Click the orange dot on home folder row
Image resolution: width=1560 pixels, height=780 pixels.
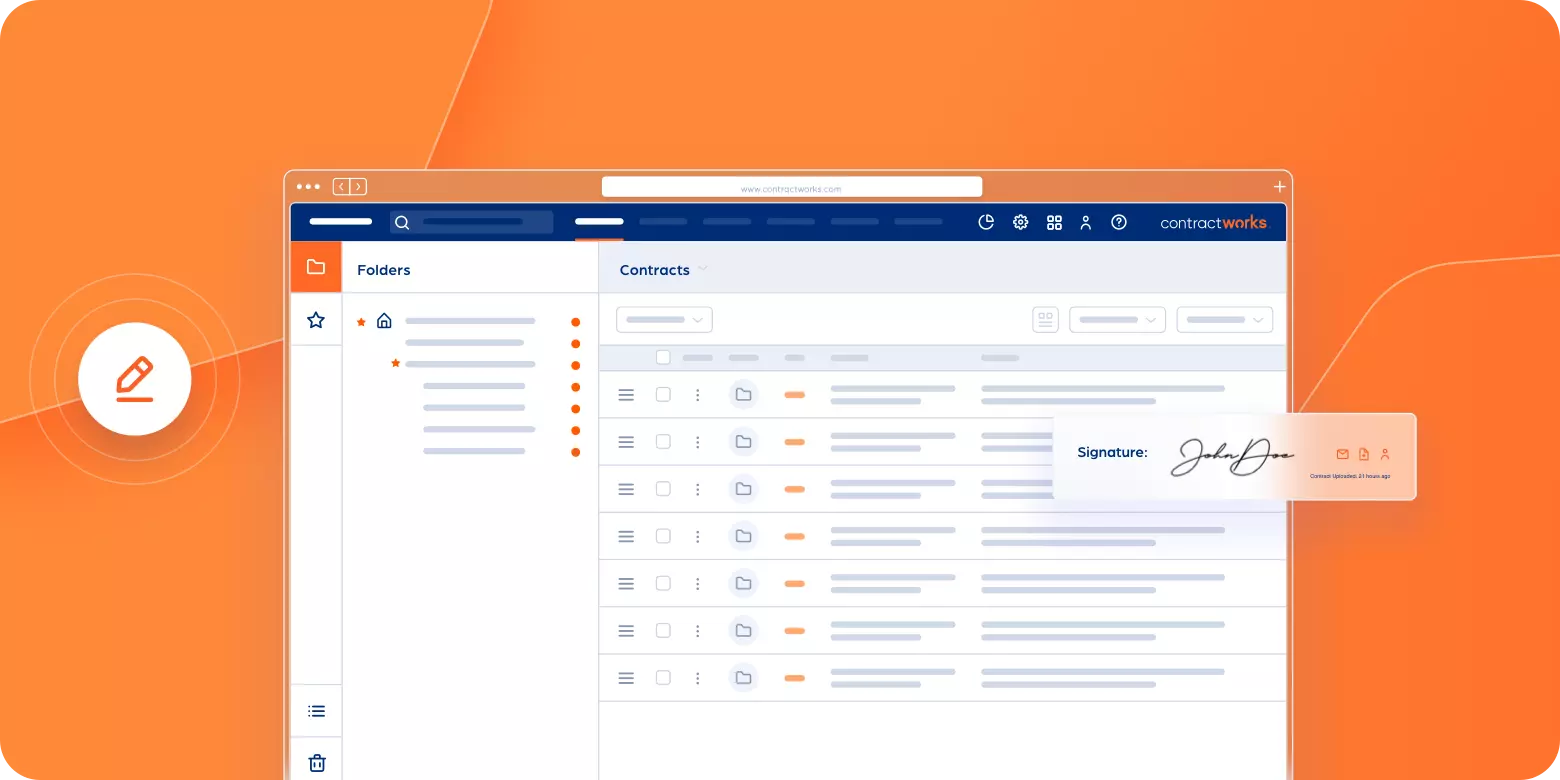click(575, 322)
